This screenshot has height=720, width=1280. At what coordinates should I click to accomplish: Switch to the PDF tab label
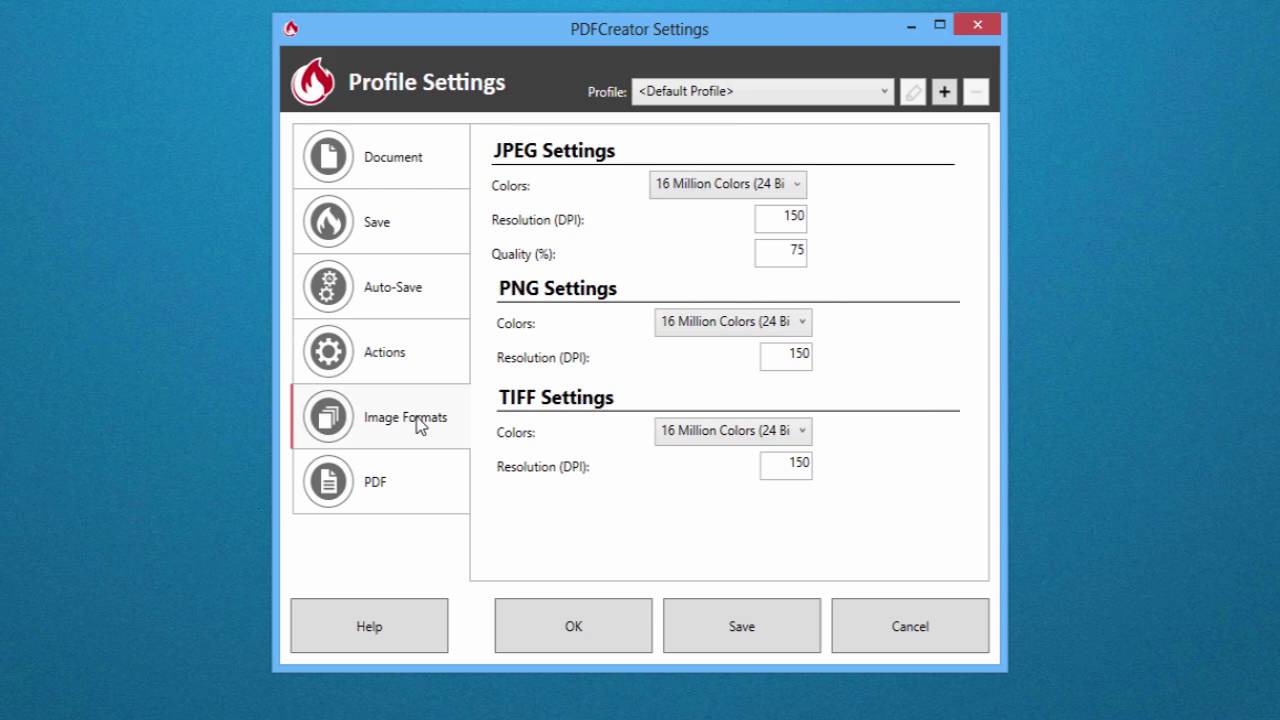(375, 482)
